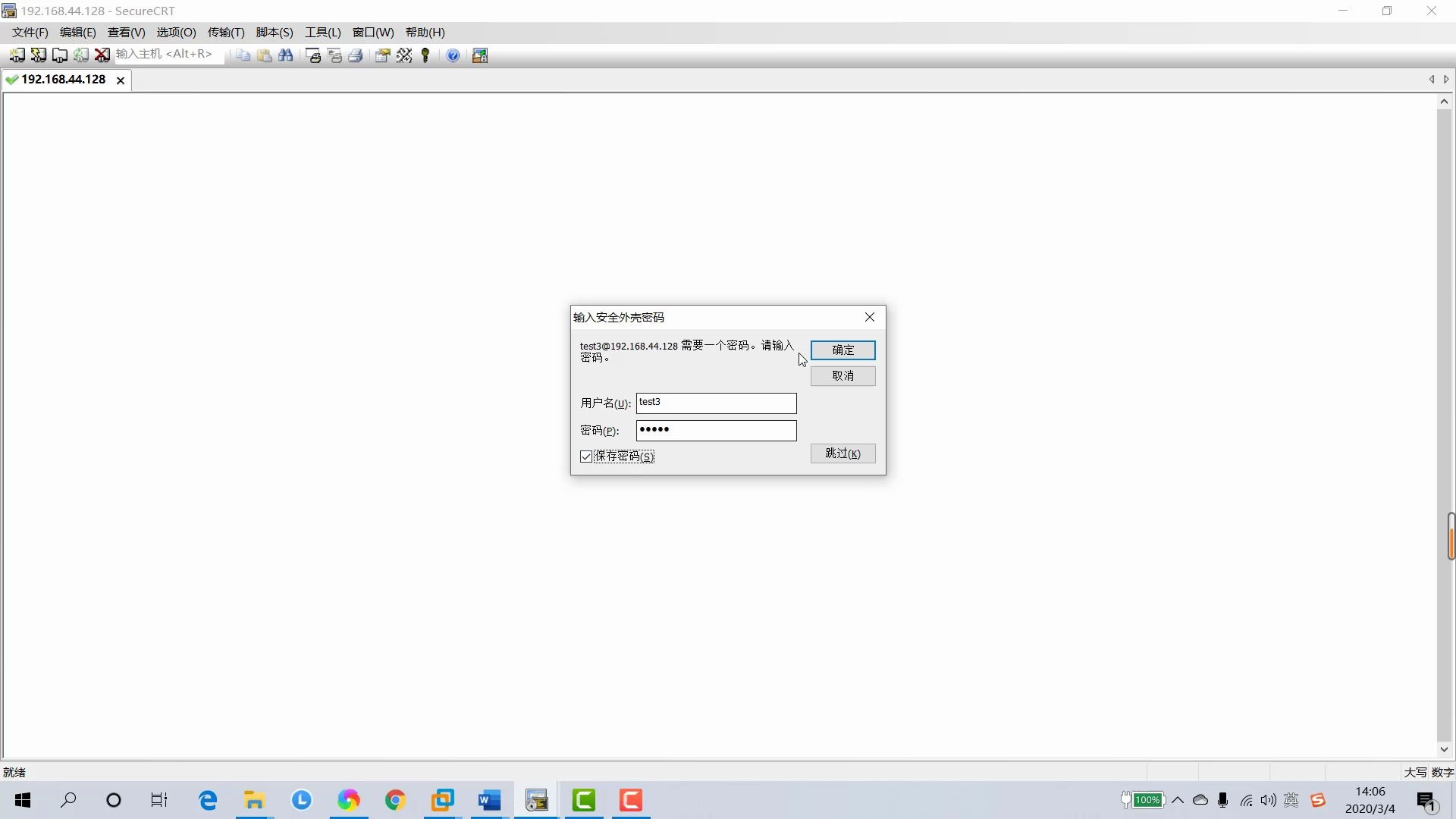Image resolution: width=1456 pixels, height=819 pixels.
Task: Open the green C app in taskbar
Action: click(584, 800)
